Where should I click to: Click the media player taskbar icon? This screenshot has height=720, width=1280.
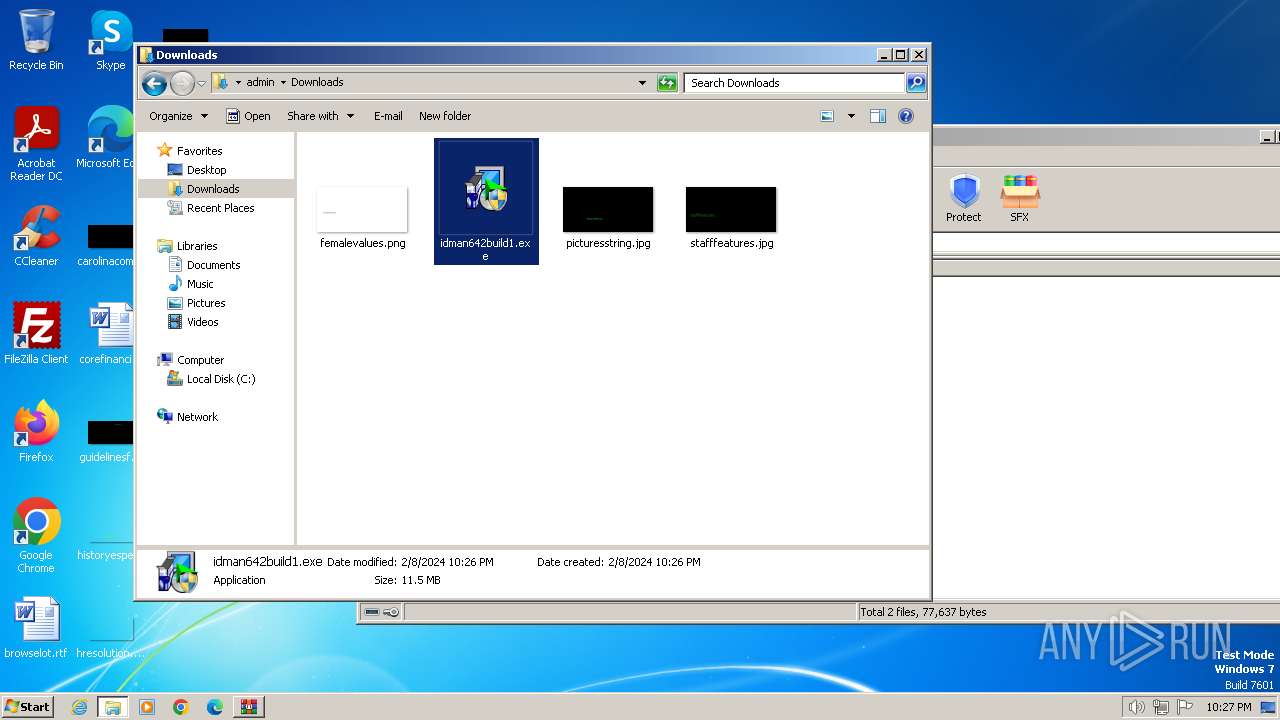147,707
